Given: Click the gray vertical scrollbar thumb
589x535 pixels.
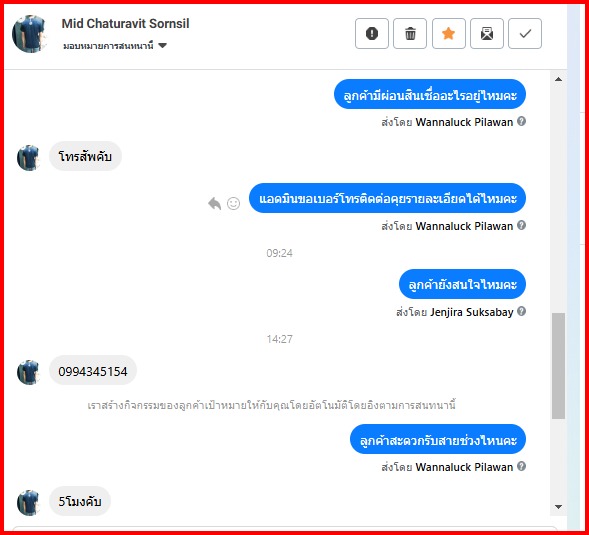Looking at the screenshot, I should tap(558, 366).
